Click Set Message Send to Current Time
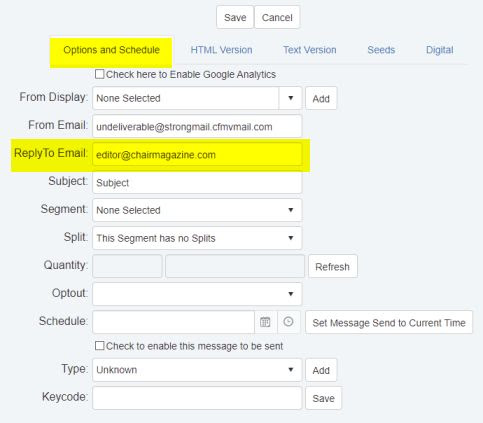 389,322
